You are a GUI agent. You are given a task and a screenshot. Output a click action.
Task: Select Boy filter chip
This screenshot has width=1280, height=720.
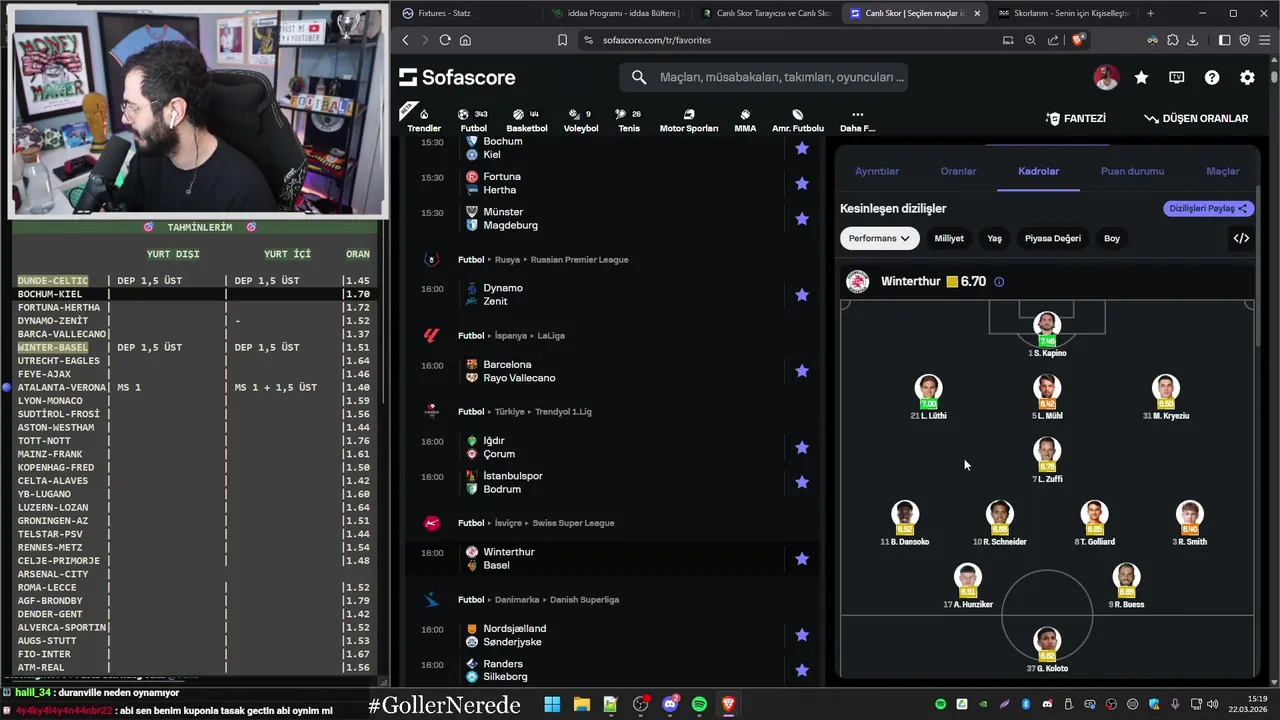tap(1112, 238)
